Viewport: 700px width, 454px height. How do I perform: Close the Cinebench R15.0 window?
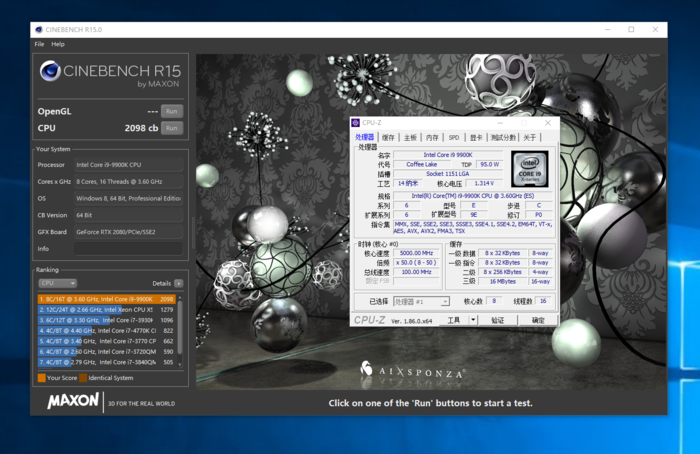[x=655, y=29]
